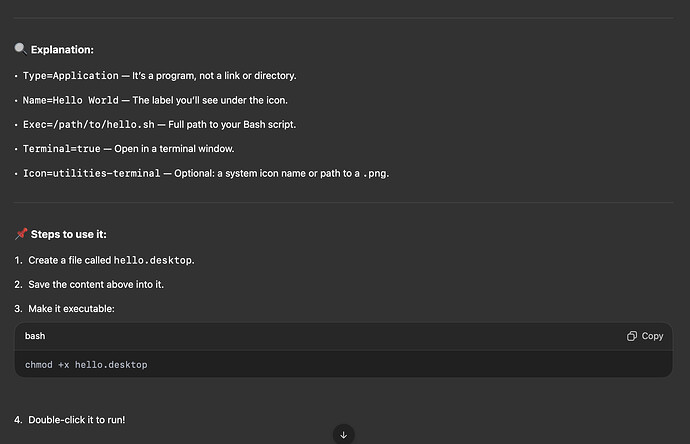Click 'Double-click it to run!' step text
This screenshot has height=444, width=690.
(x=77, y=420)
